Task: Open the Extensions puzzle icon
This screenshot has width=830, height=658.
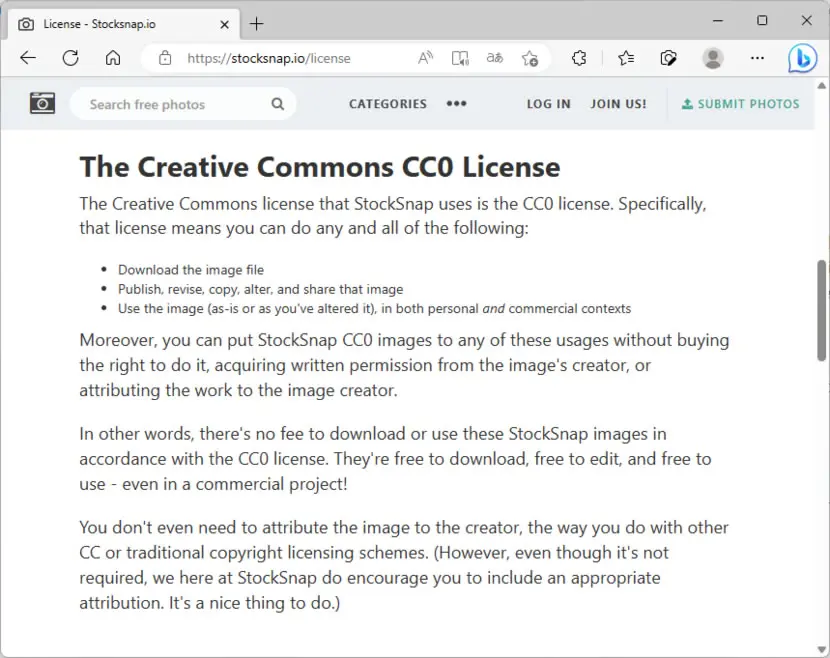Action: [x=579, y=58]
